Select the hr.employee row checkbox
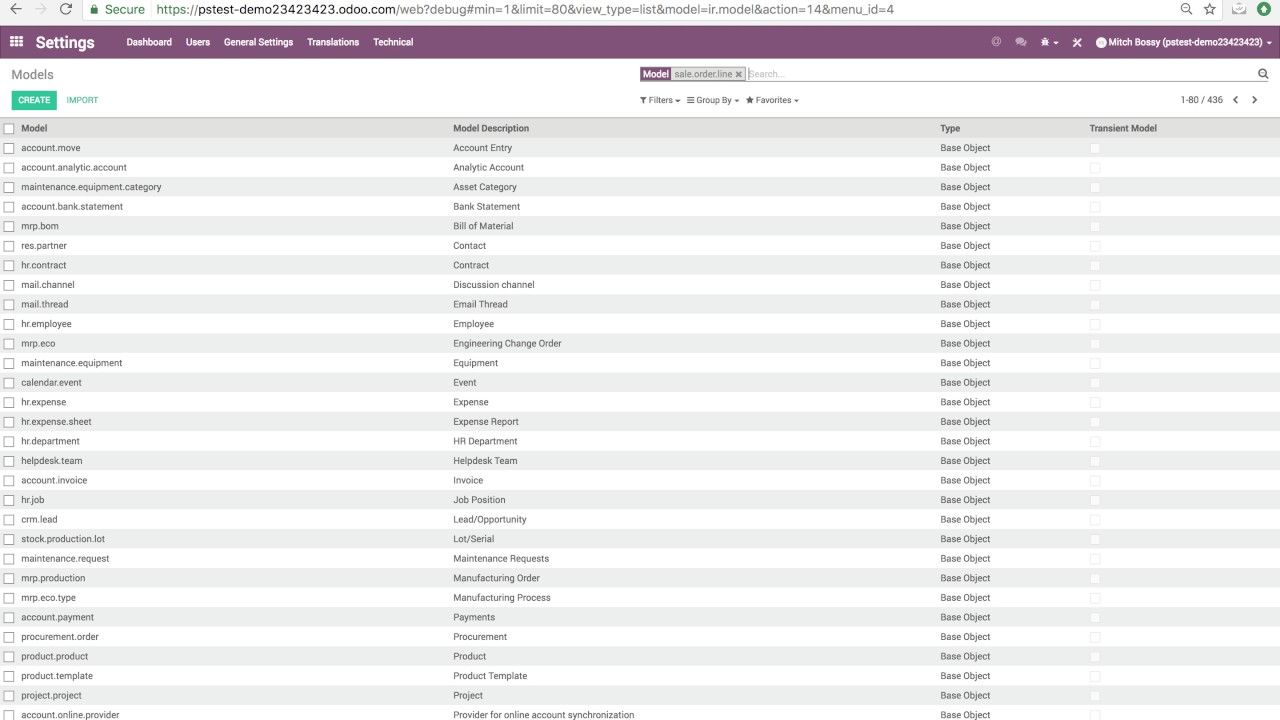Image resolution: width=1280 pixels, height=720 pixels. pos(9,324)
